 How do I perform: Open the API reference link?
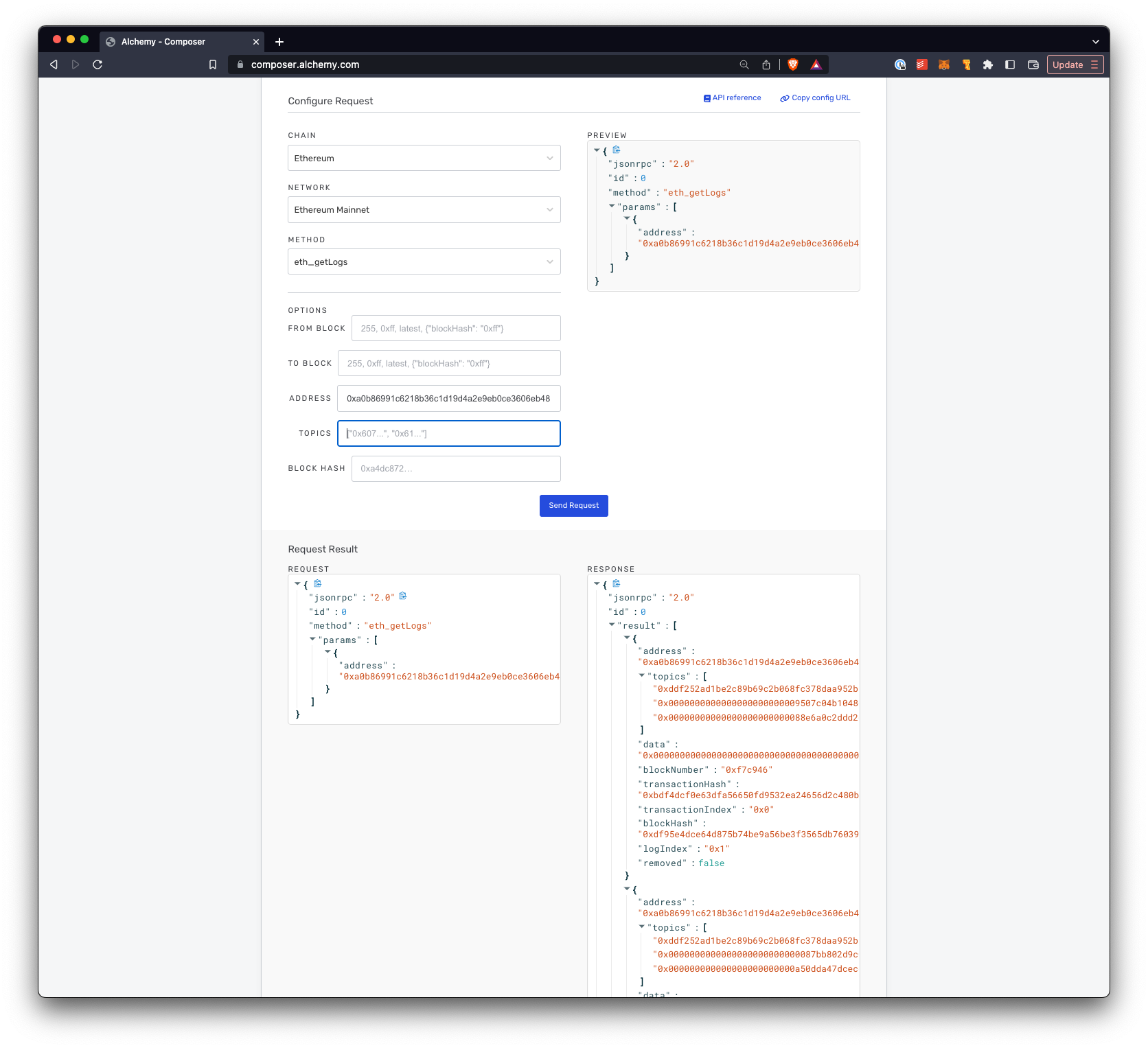[732, 97]
